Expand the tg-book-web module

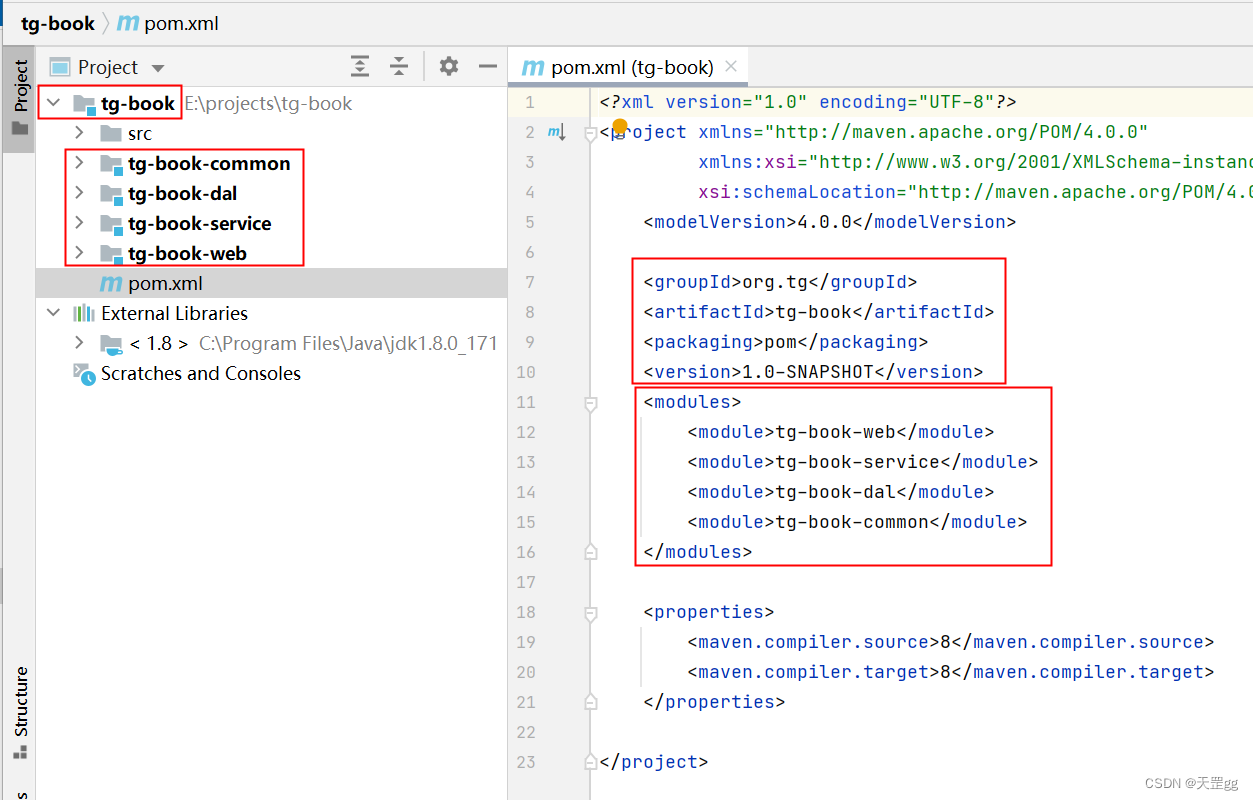79,253
